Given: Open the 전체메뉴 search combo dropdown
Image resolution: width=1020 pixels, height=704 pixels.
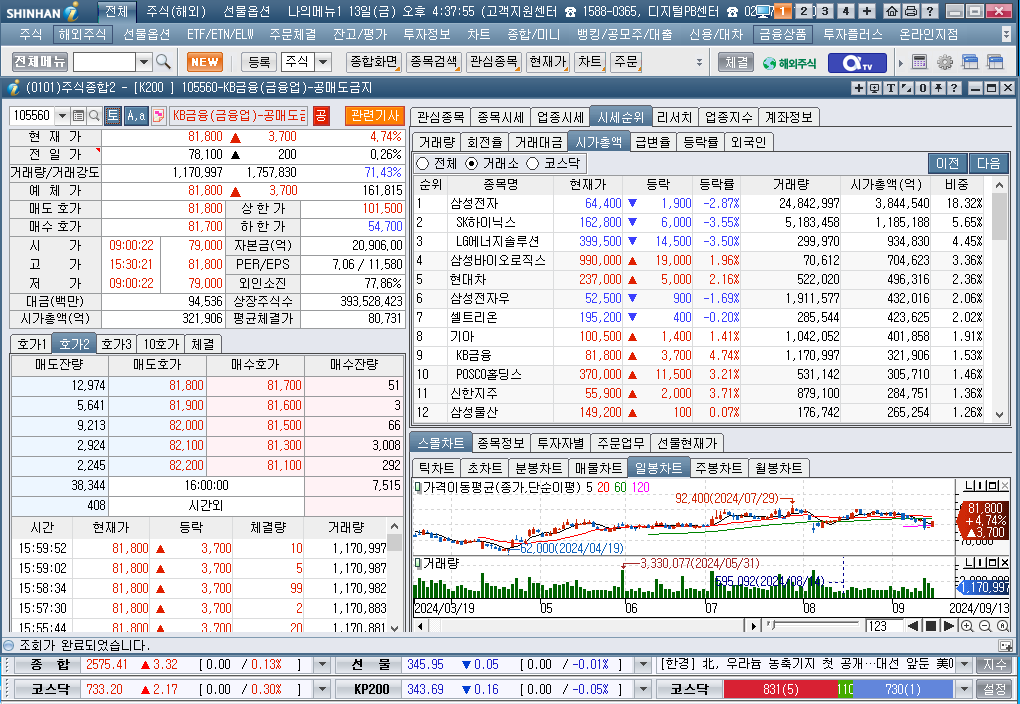Looking at the screenshot, I should (x=144, y=62).
